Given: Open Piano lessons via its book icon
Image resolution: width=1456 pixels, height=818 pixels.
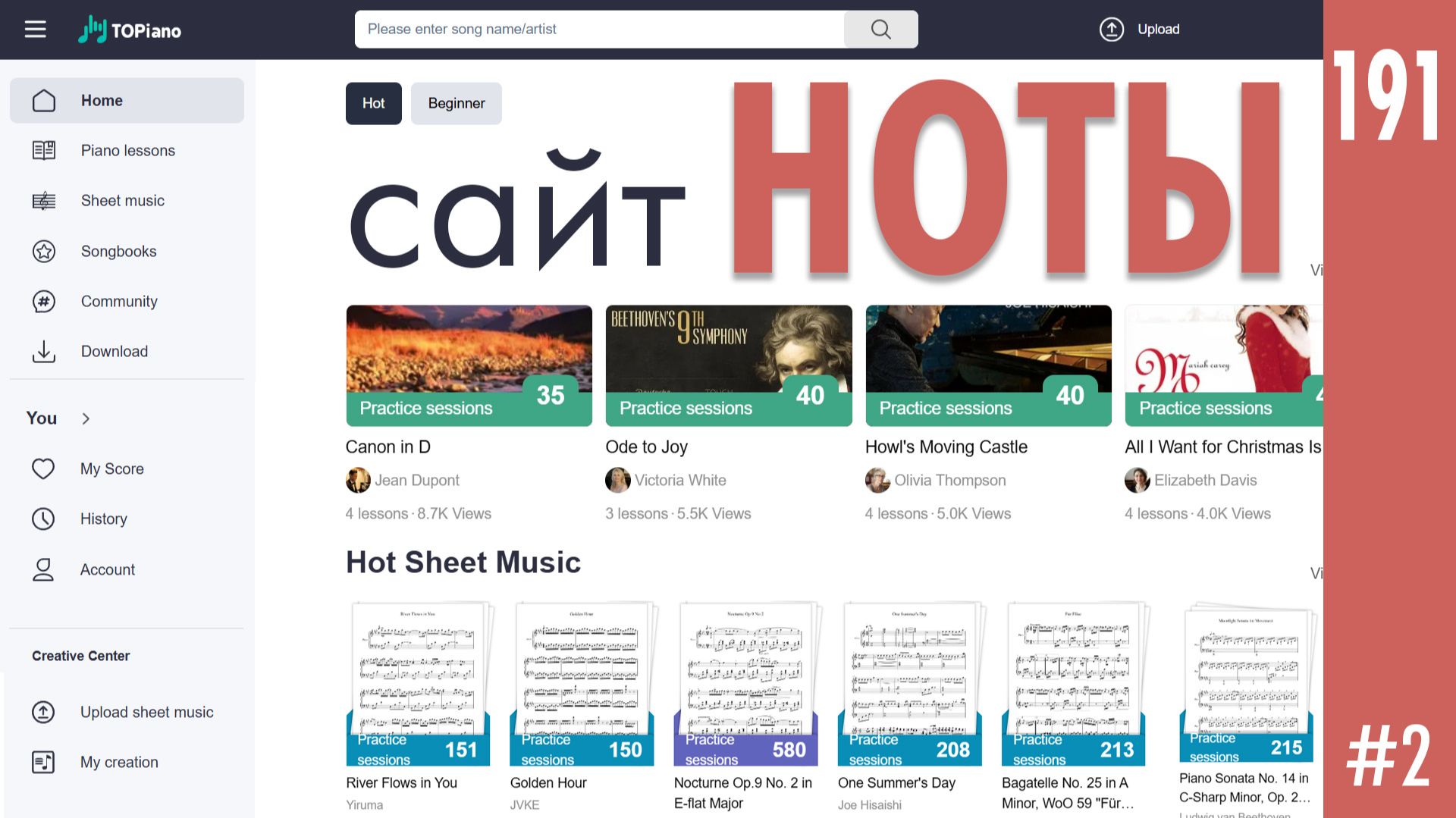Looking at the screenshot, I should 44,150.
